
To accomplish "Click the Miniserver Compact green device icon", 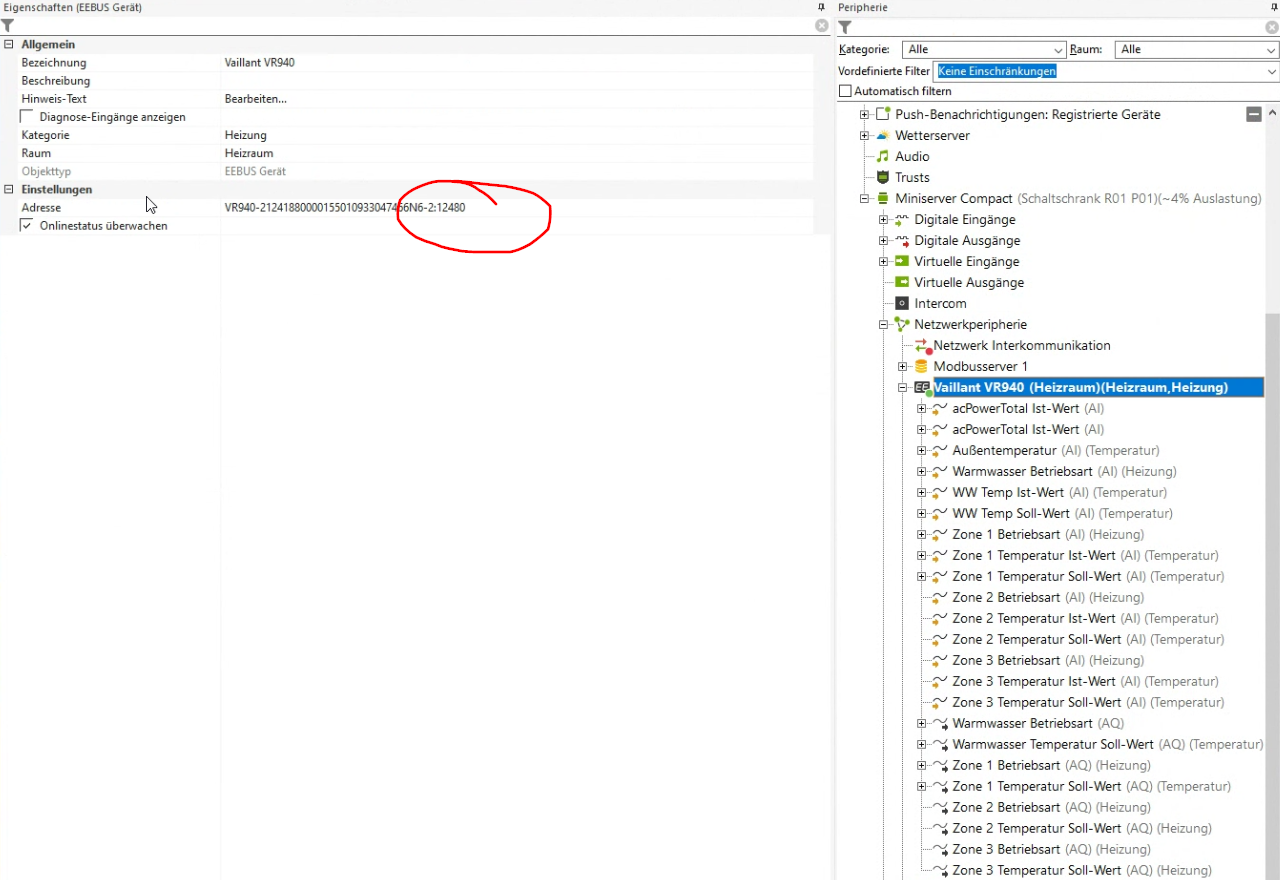I will click(x=882, y=198).
